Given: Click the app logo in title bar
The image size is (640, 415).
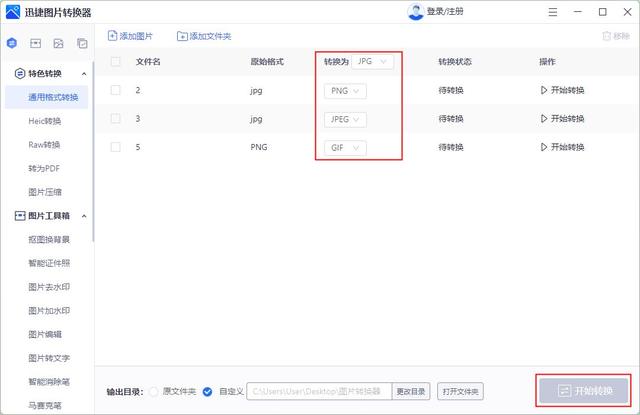Looking at the screenshot, I should point(13,12).
